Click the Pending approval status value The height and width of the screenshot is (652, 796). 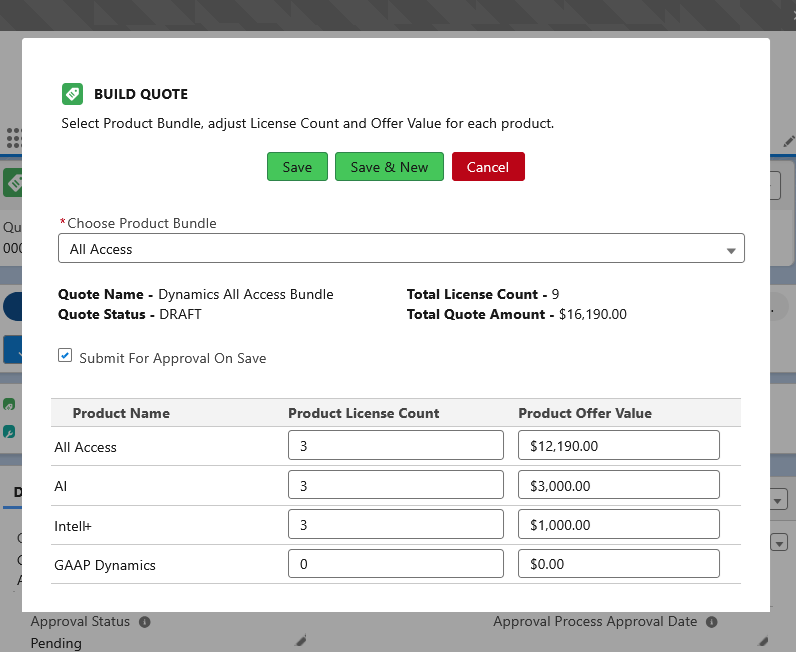pyautogui.click(x=56, y=643)
